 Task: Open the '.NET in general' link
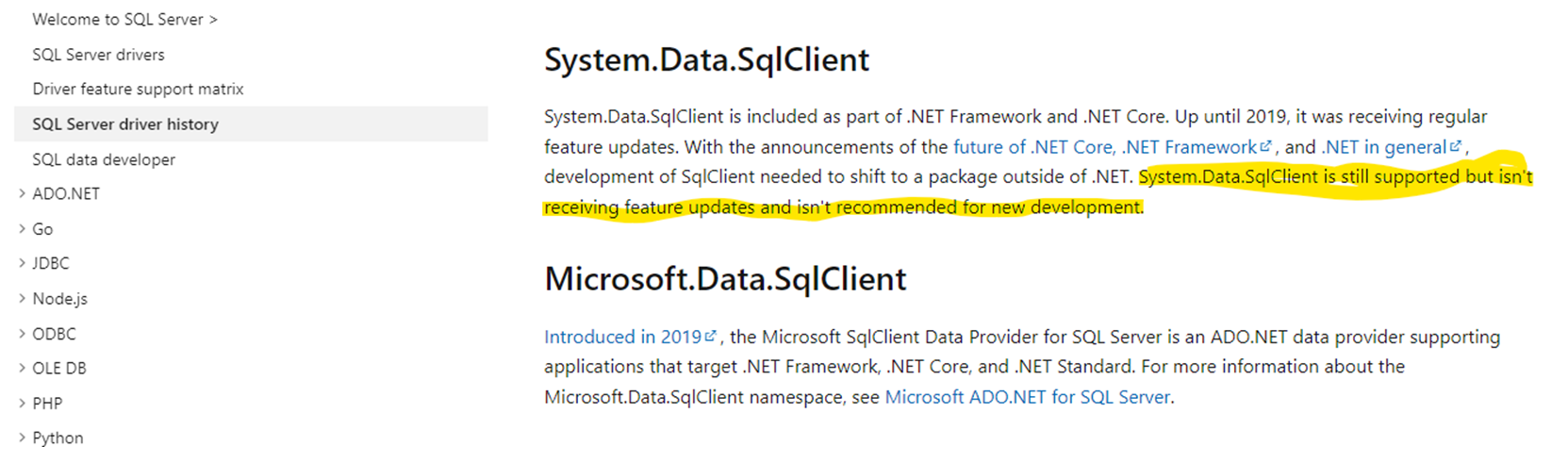point(1384,146)
